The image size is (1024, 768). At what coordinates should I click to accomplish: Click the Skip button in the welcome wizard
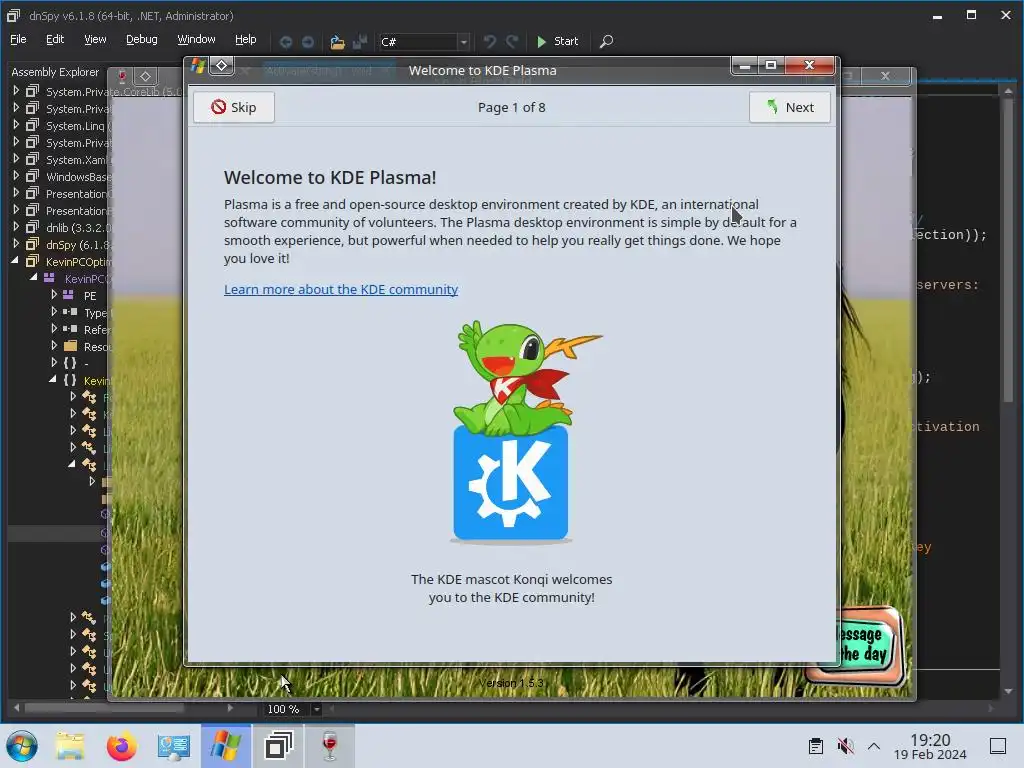[x=234, y=107]
